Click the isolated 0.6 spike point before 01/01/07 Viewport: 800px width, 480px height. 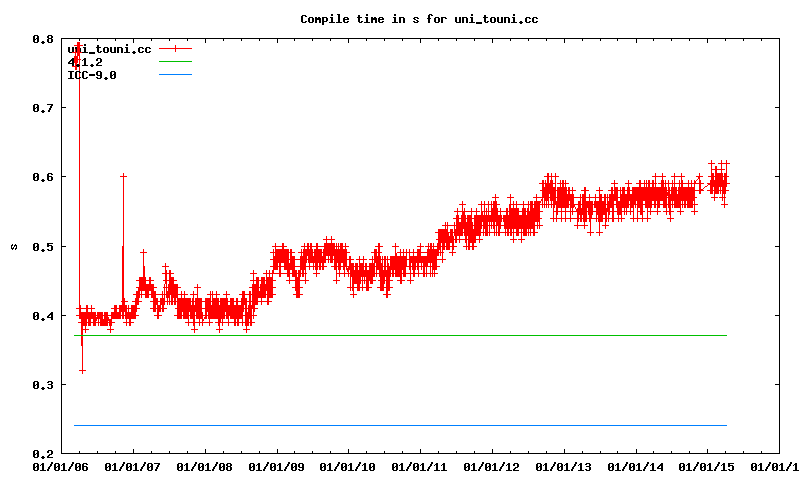tap(123, 176)
